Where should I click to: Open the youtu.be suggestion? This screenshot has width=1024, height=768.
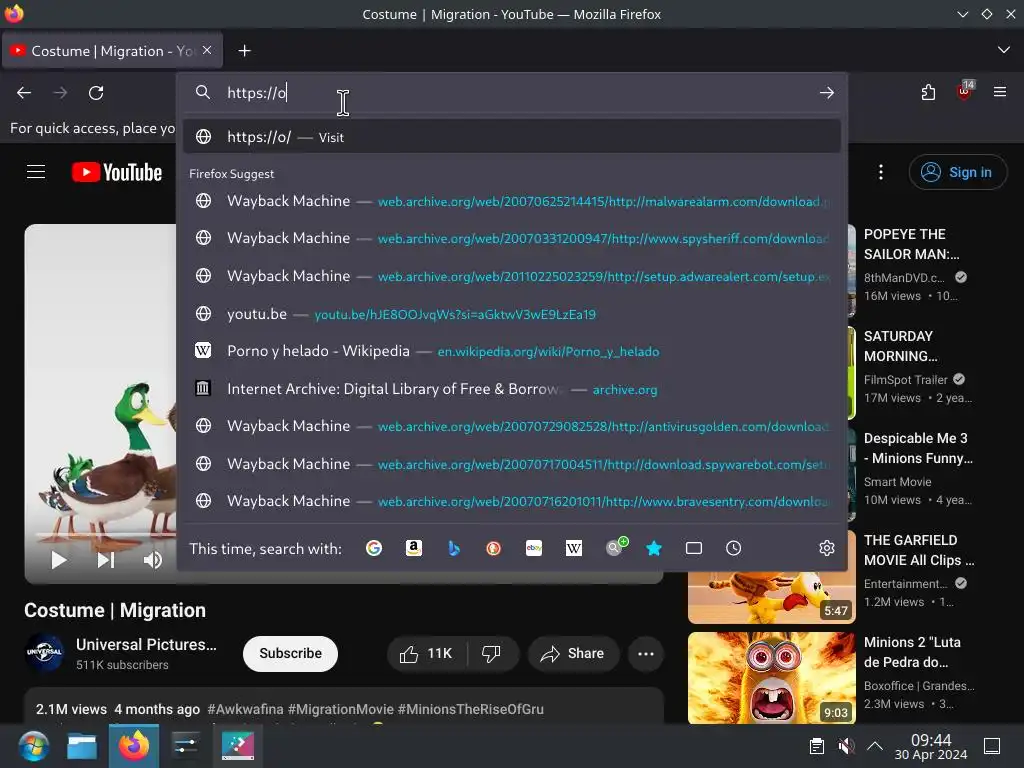(x=512, y=314)
